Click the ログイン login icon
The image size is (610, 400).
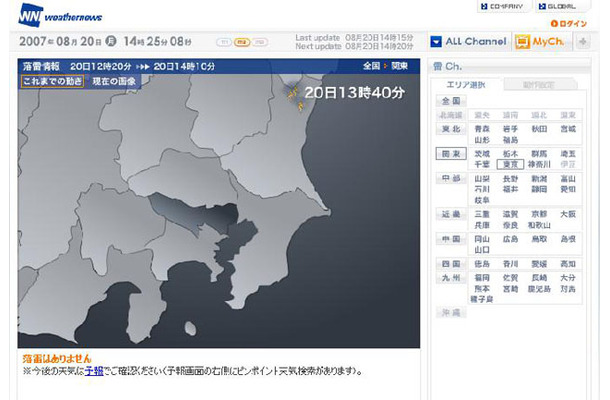point(554,24)
